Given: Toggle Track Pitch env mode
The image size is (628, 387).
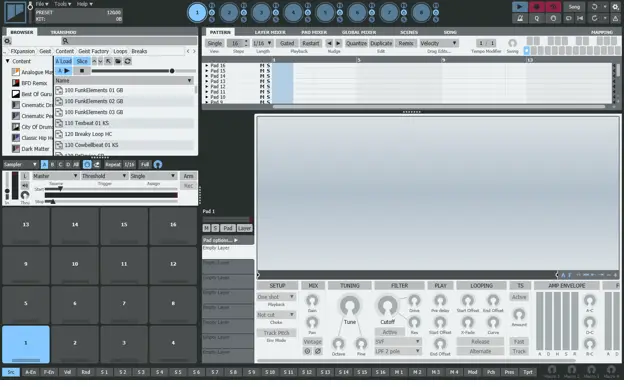Looking at the screenshot, I should pyautogui.click(x=276, y=333).
